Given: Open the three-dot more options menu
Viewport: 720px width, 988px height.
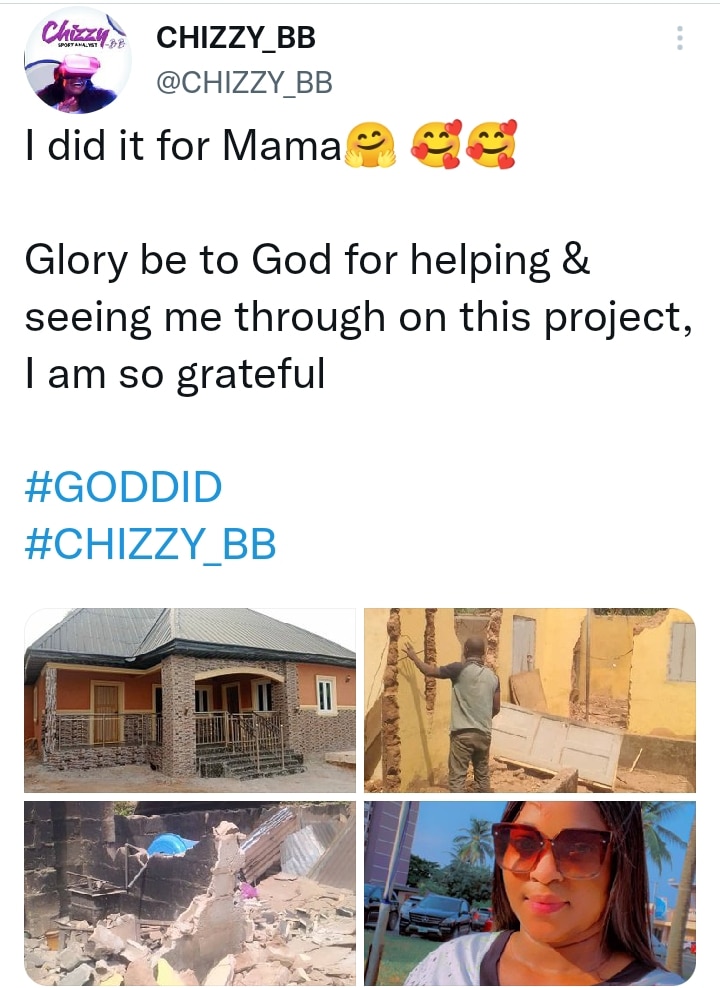Looking at the screenshot, I should 680,39.
